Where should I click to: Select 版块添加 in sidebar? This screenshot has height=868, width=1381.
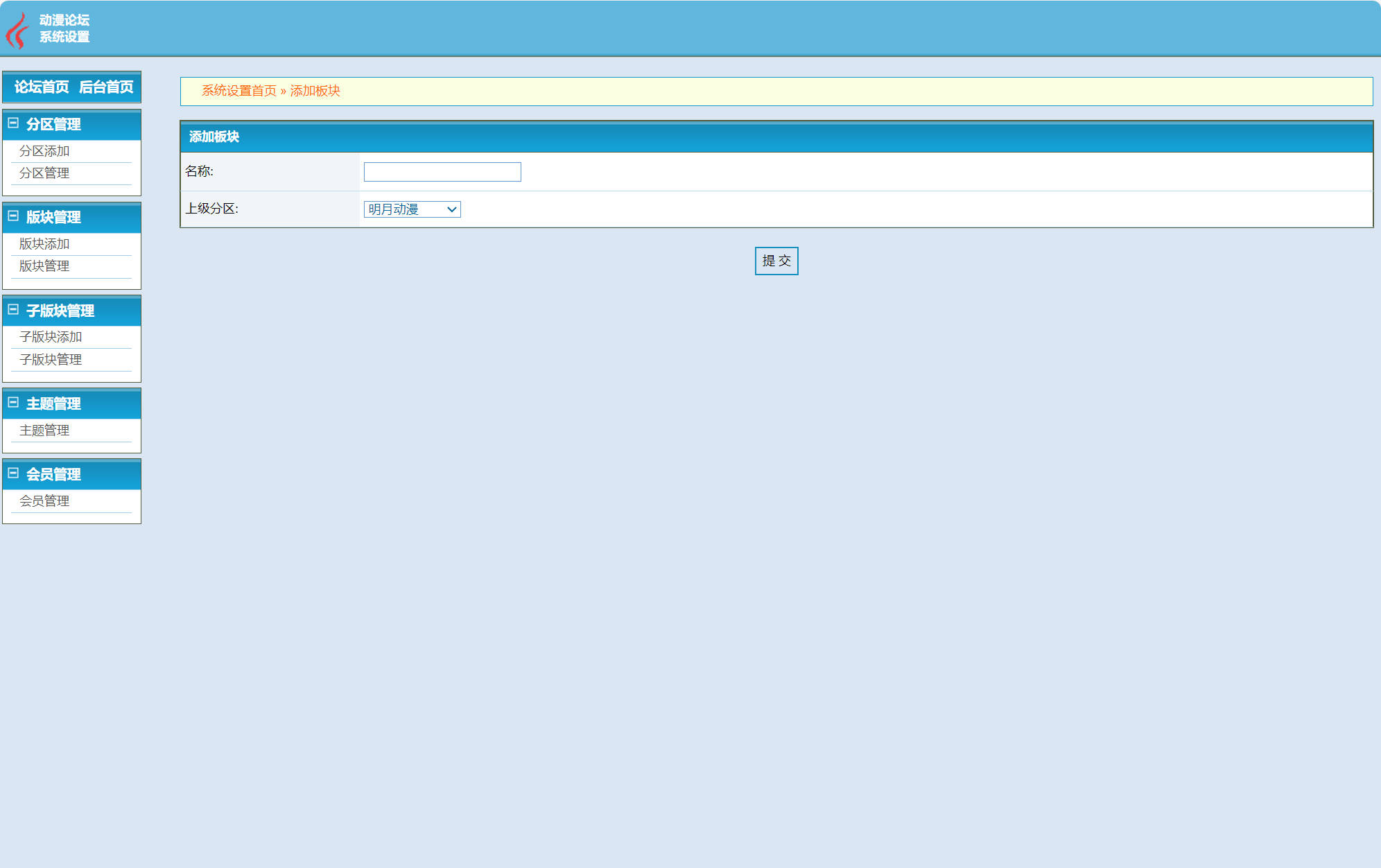click(x=44, y=244)
